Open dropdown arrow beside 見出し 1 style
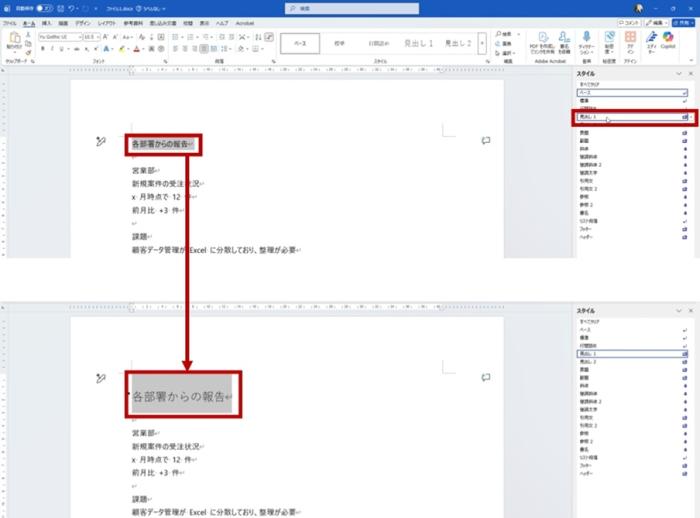The height and width of the screenshot is (518, 700). click(691, 117)
